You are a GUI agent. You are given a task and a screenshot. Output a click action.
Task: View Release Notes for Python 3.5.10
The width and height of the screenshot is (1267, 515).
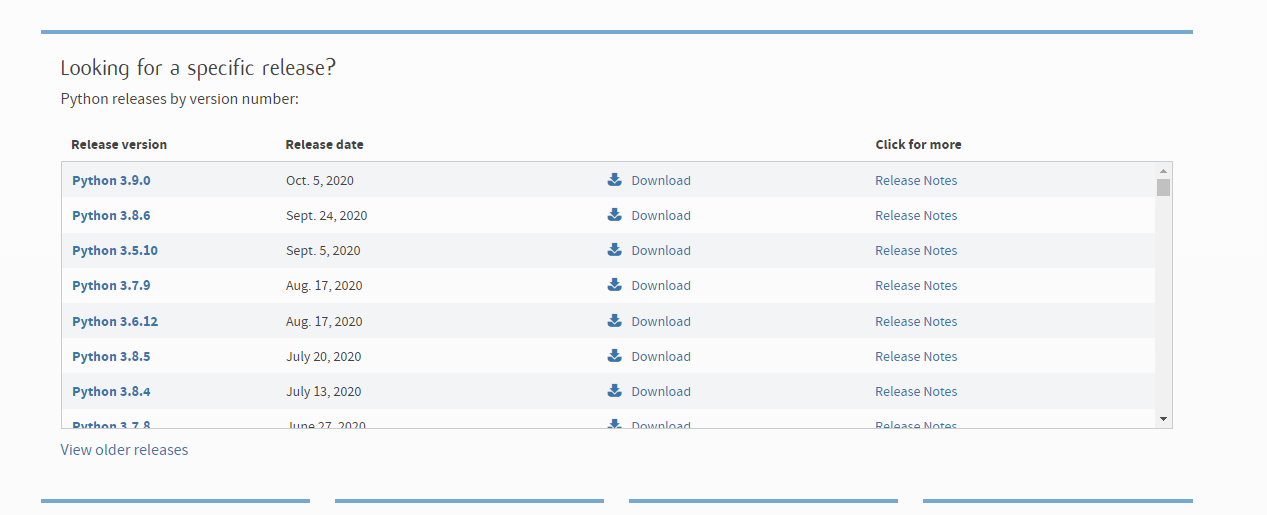coord(916,251)
